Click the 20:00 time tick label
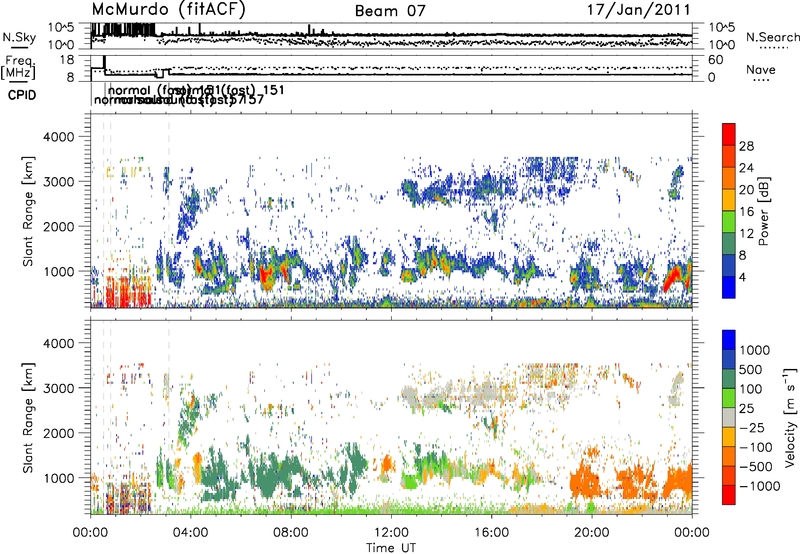 tap(592, 533)
